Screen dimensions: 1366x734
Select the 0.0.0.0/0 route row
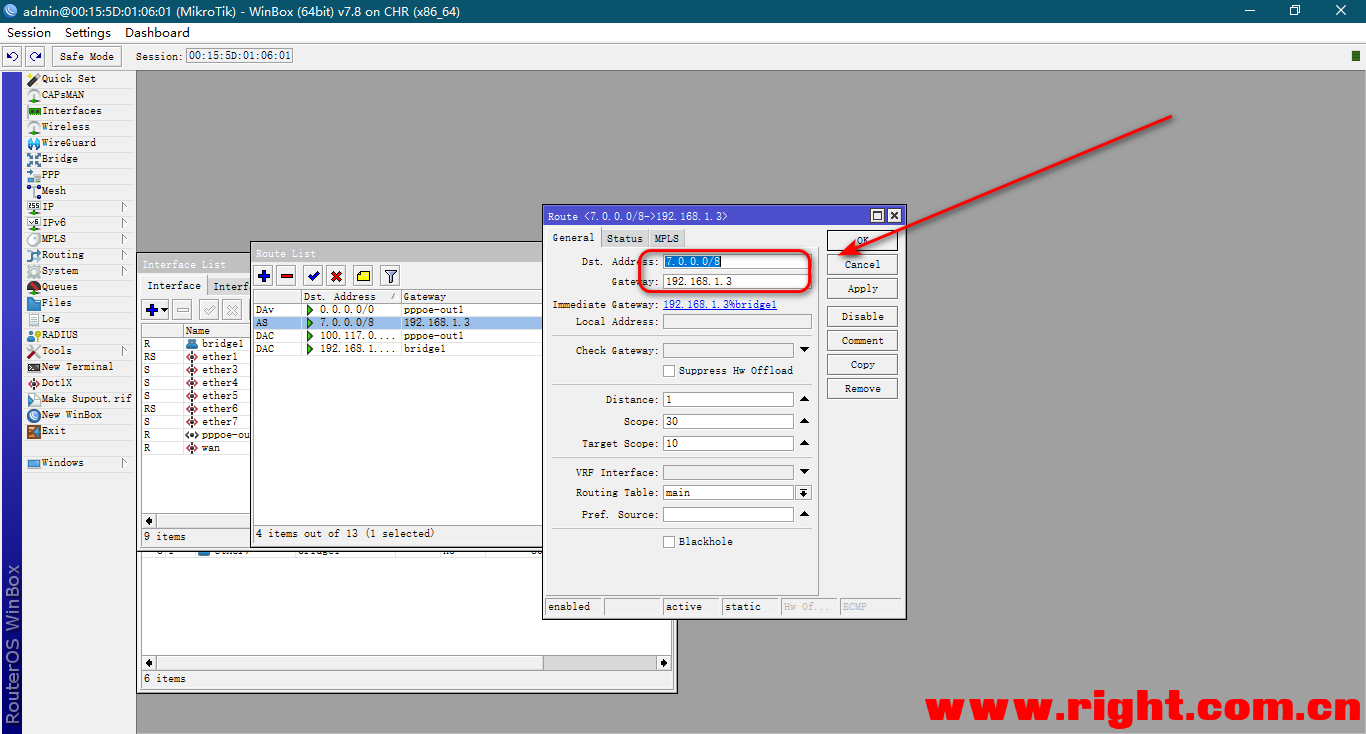(x=396, y=310)
